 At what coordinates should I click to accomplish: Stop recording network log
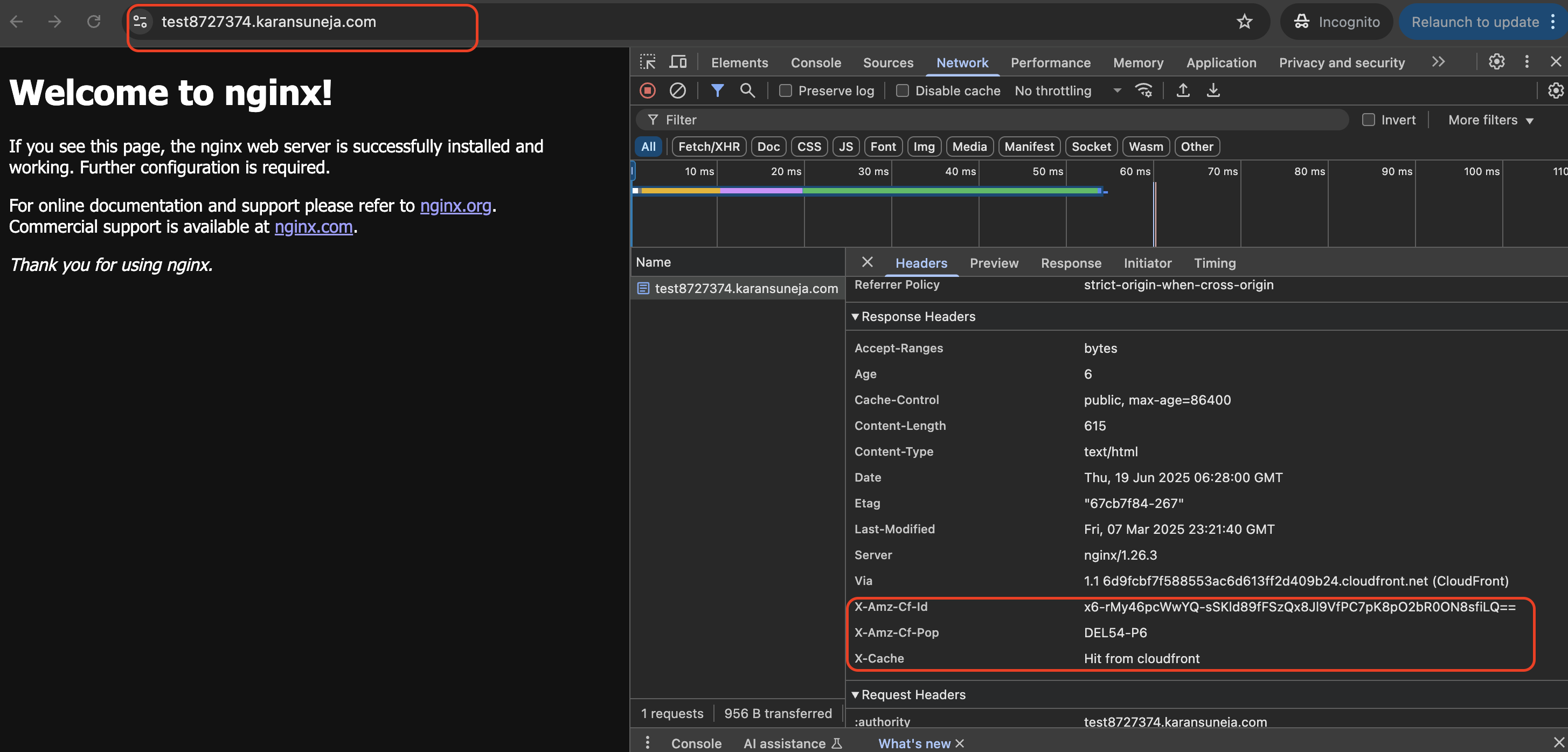648,90
